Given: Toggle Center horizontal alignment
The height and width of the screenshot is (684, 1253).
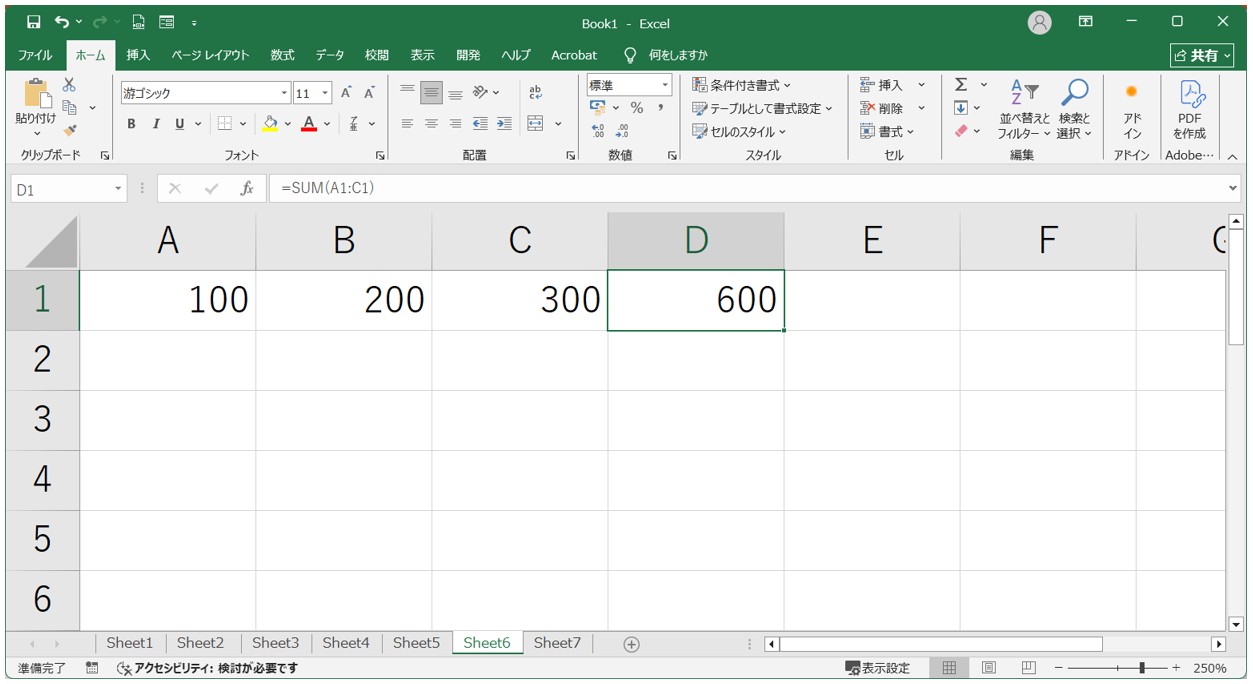Looking at the screenshot, I should click(x=431, y=124).
